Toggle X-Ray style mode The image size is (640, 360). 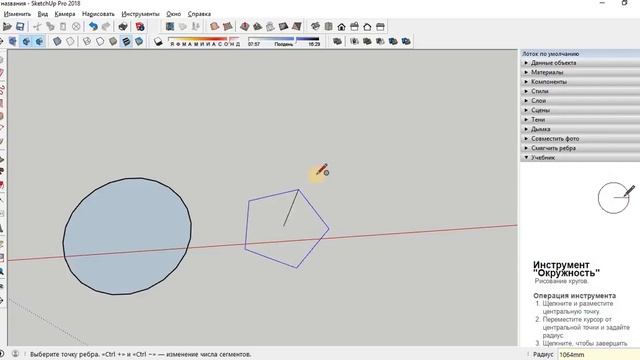click(57, 41)
